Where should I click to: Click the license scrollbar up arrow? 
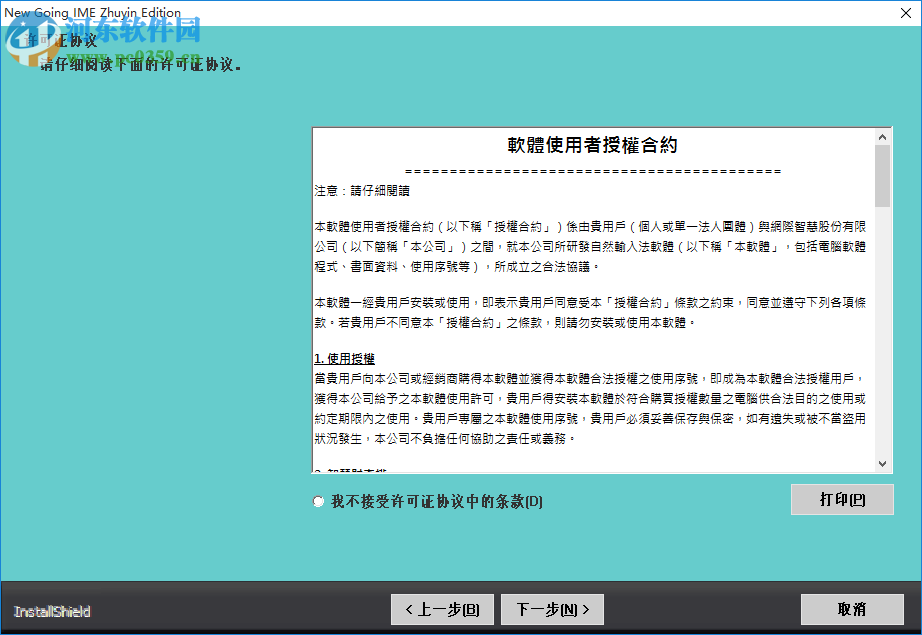point(882,137)
